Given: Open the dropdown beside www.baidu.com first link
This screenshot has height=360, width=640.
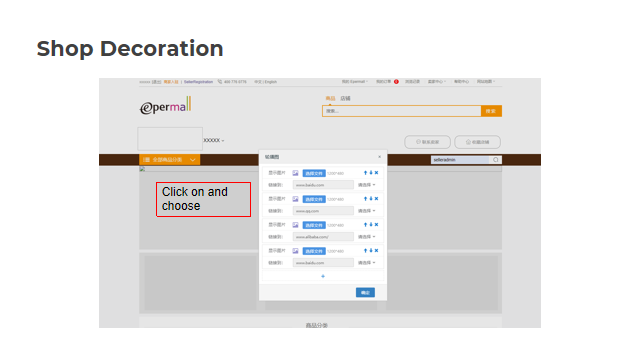Looking at the screenshot, I should click(x=367, y=185).
